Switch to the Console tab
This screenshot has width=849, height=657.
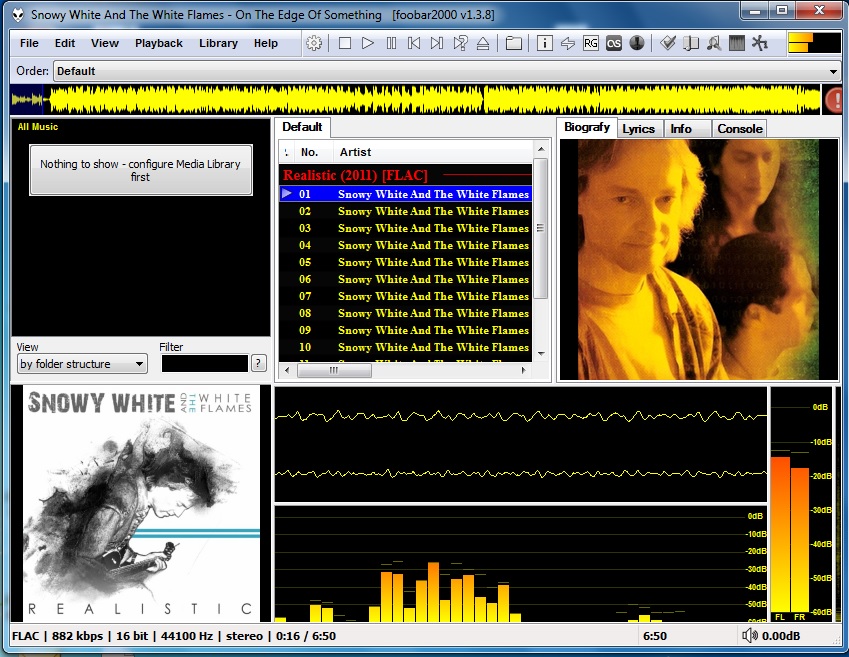[x=740, y=129]
